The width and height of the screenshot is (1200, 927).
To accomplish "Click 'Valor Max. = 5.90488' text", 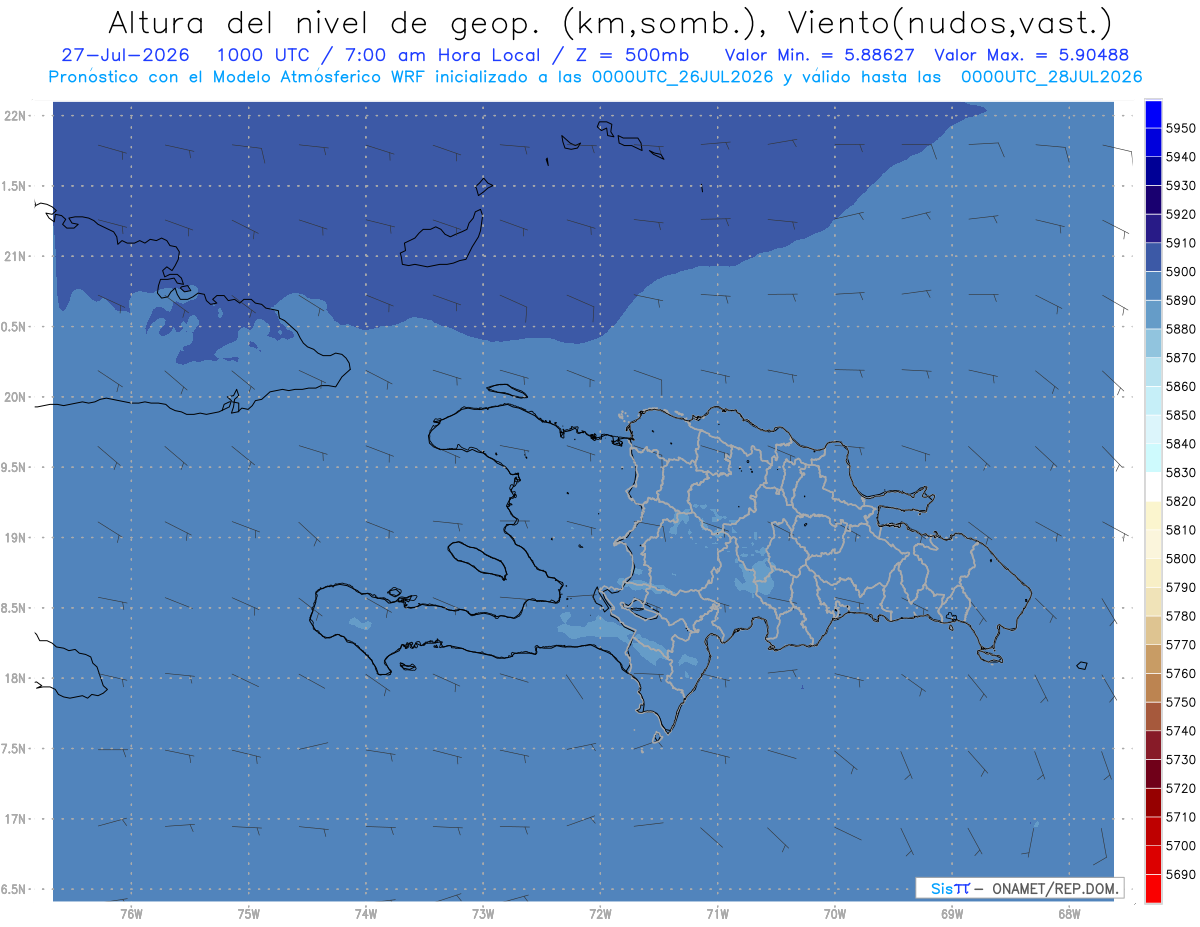I will (1033, 55).
